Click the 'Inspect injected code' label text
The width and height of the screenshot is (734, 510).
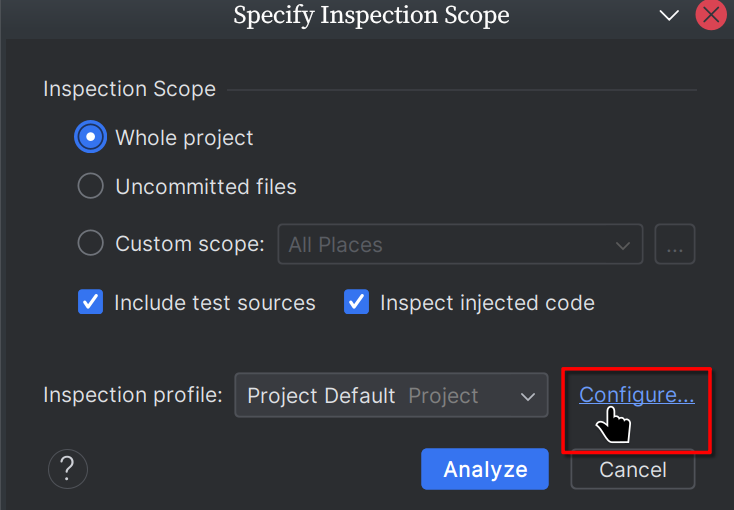pos(487,302)
